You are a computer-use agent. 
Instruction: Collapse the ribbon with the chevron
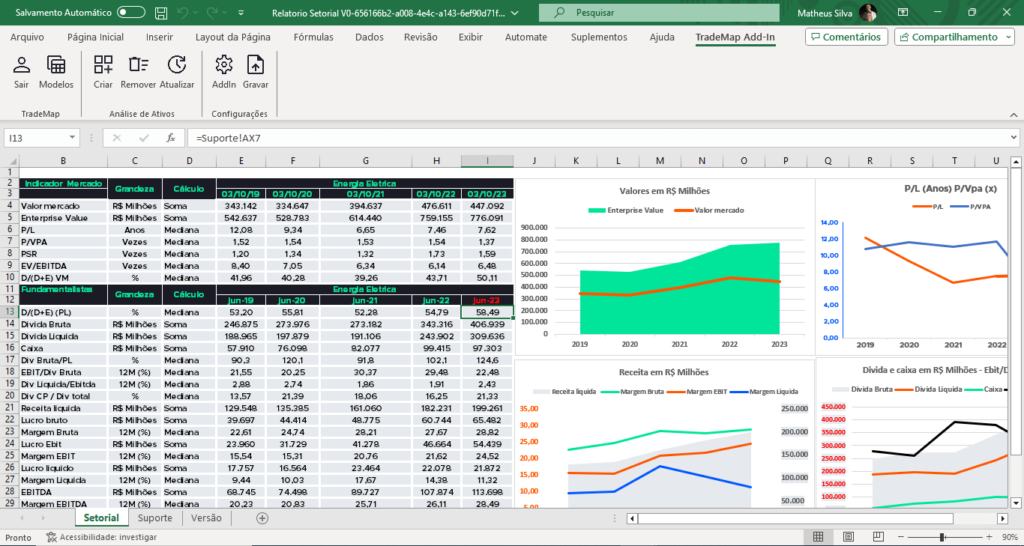click(x=1014, y=114)
